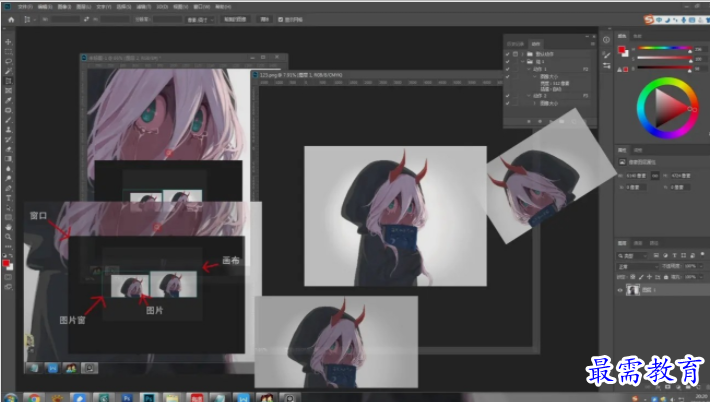
Task: Toggle the 显示网格 checkbox
Action: pyautogui.click(x=281, y=19)
